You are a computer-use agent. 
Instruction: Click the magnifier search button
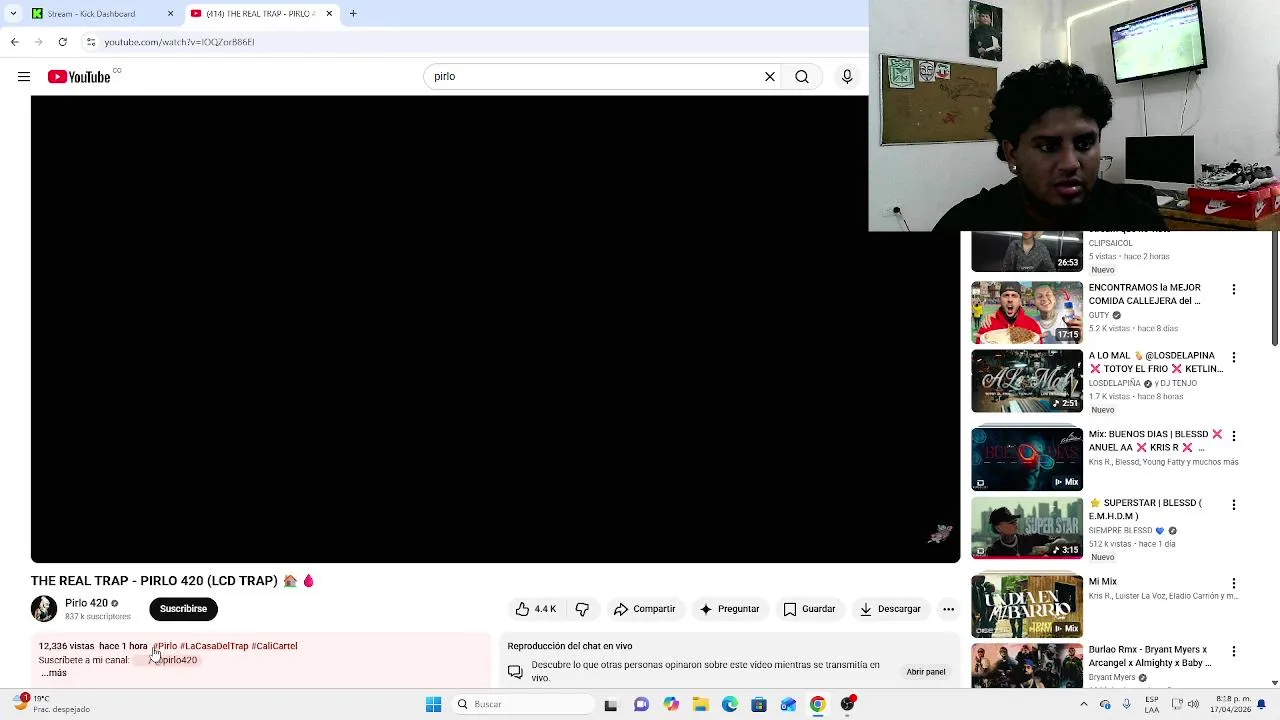click(x=802, y=77)
